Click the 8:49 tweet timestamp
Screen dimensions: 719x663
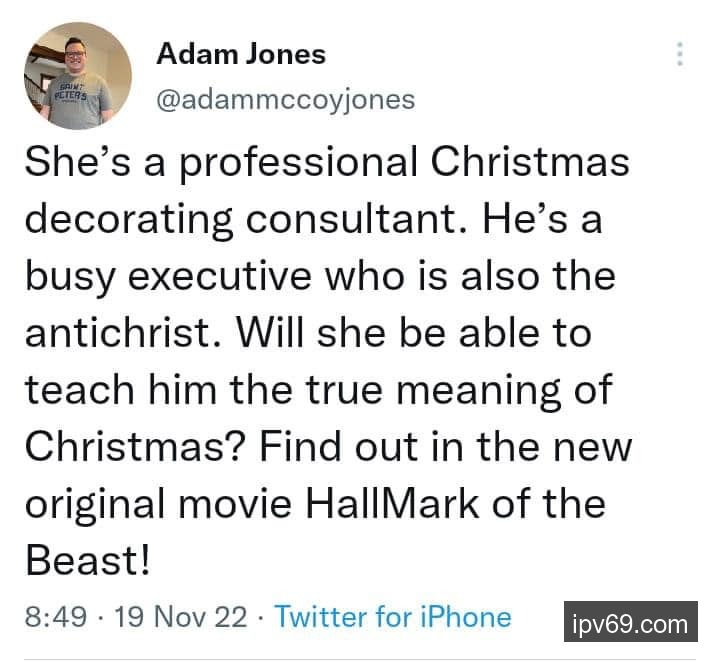tap(46, 617)
